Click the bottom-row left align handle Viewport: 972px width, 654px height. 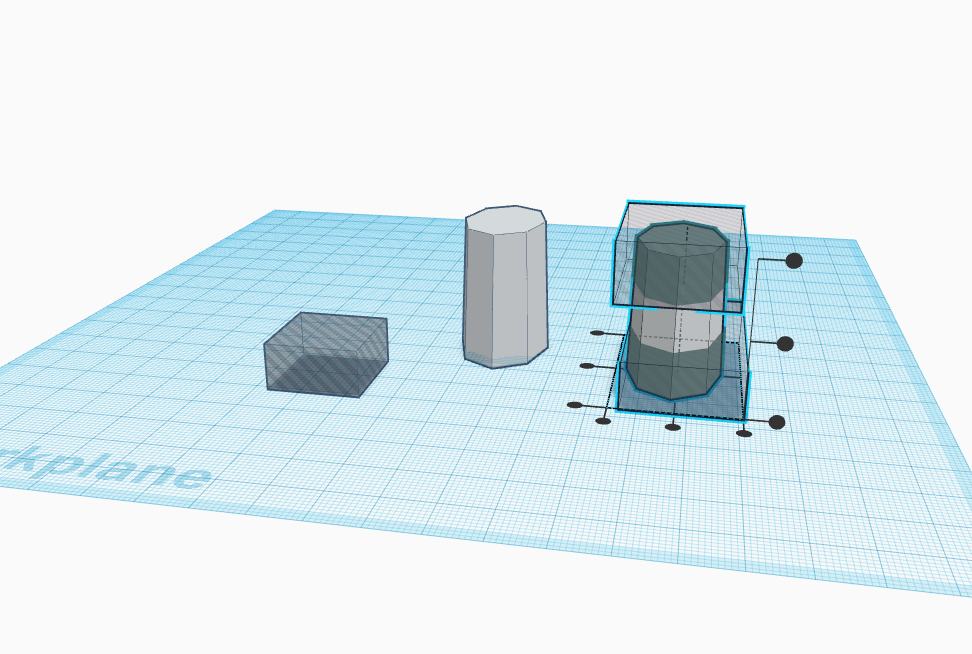click(x=603, y=422)
